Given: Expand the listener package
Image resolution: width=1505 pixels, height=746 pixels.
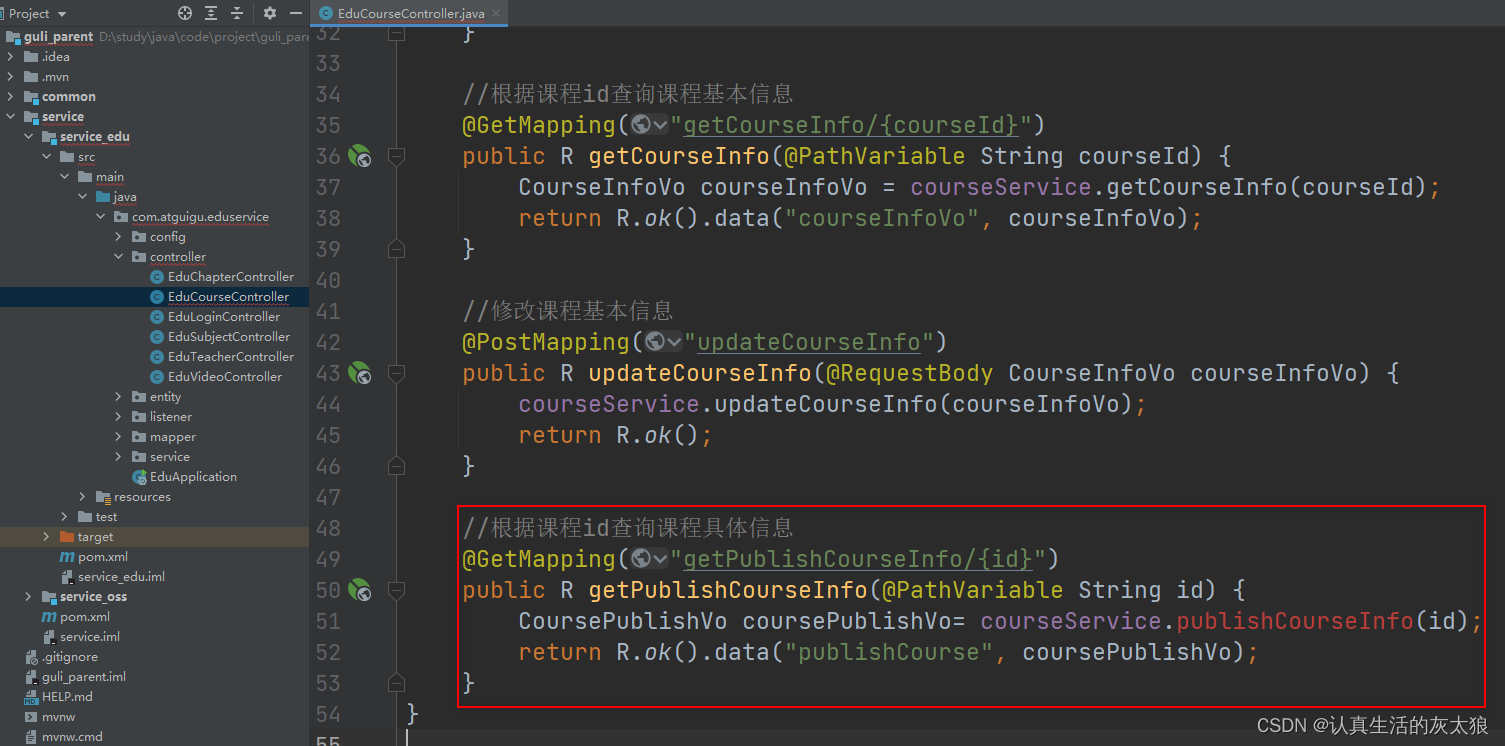Looking at the screenshot, I should point(119,417).
